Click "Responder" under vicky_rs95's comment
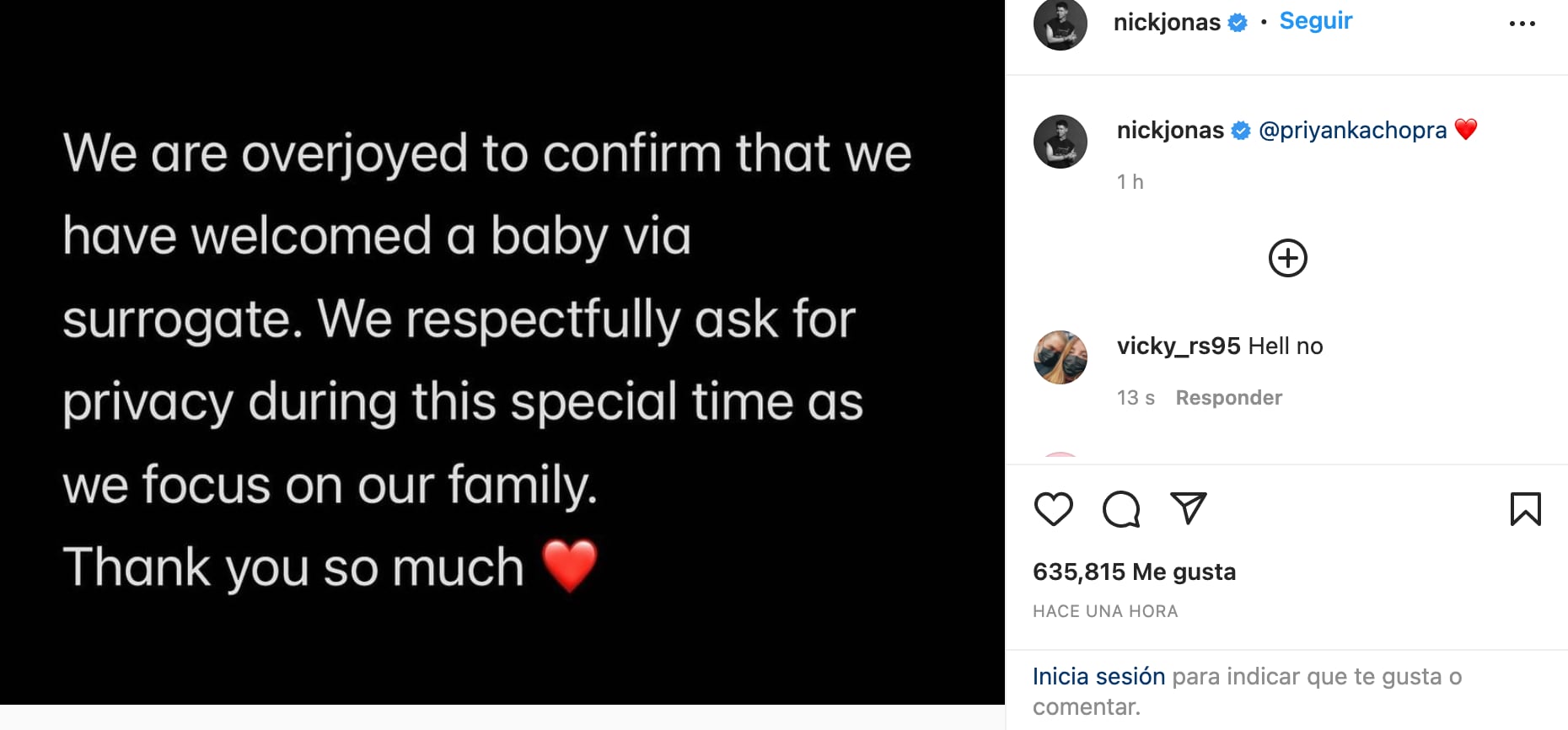 (x=1228, y=397)
